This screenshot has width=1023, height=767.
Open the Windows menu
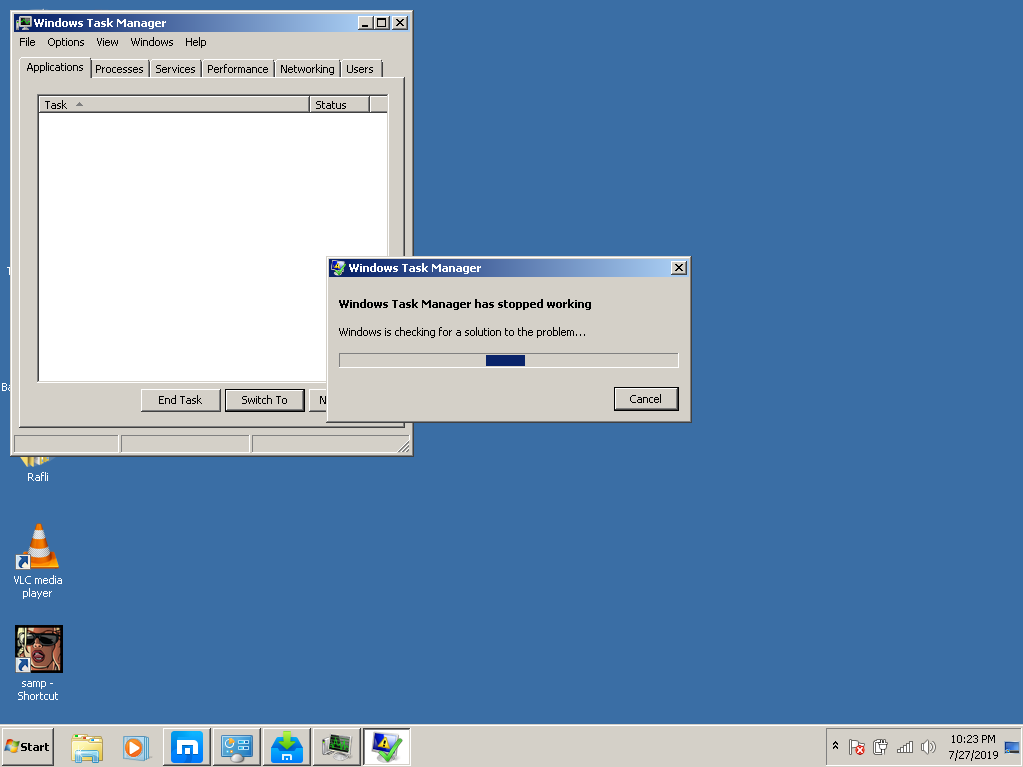click(152, 42)
